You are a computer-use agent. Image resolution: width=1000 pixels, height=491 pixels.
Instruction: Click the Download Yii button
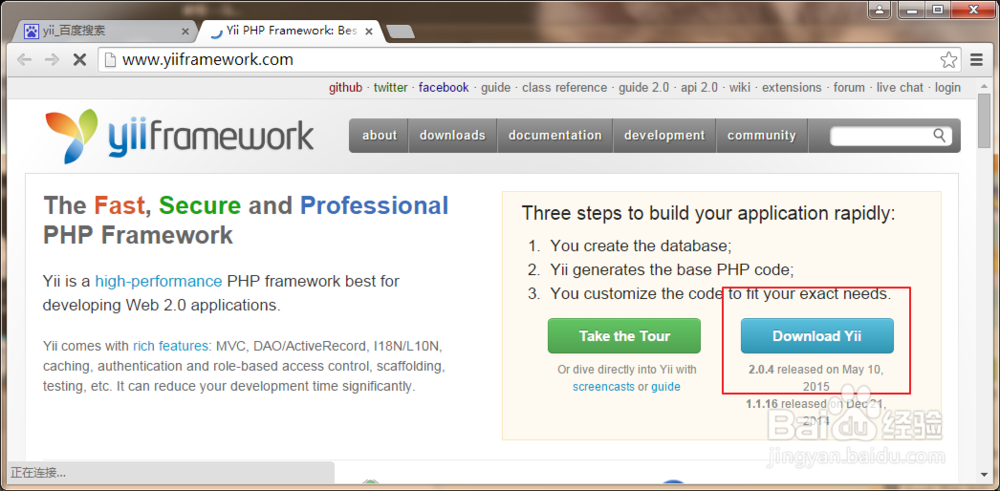pyautogui.click(x=817, y=336)
